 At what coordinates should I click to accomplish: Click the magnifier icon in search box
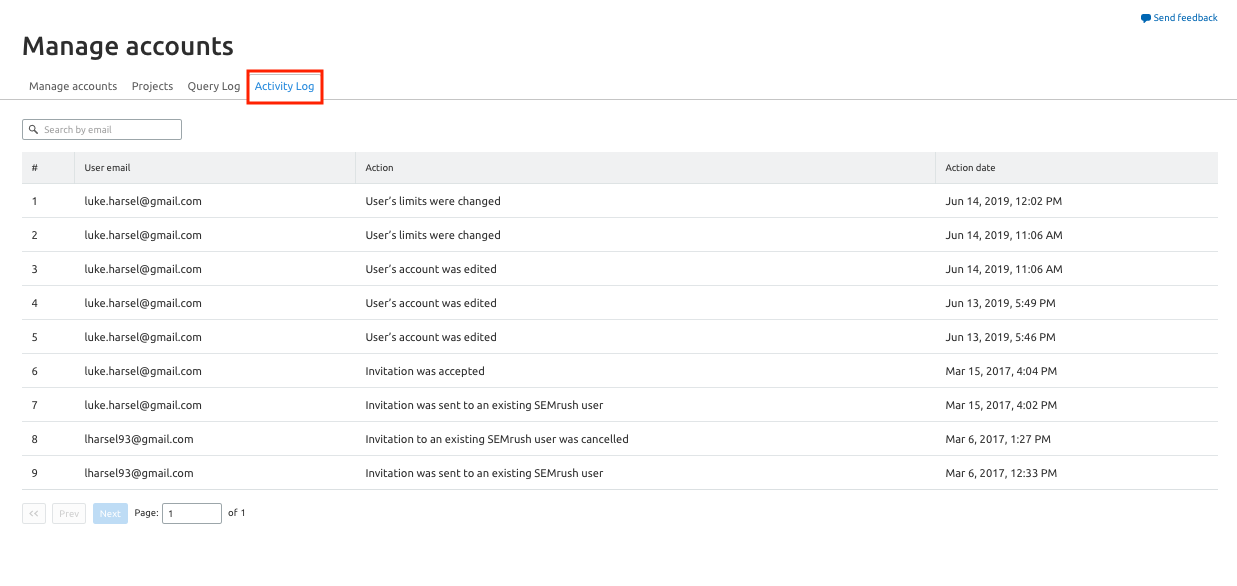point(34,130)
